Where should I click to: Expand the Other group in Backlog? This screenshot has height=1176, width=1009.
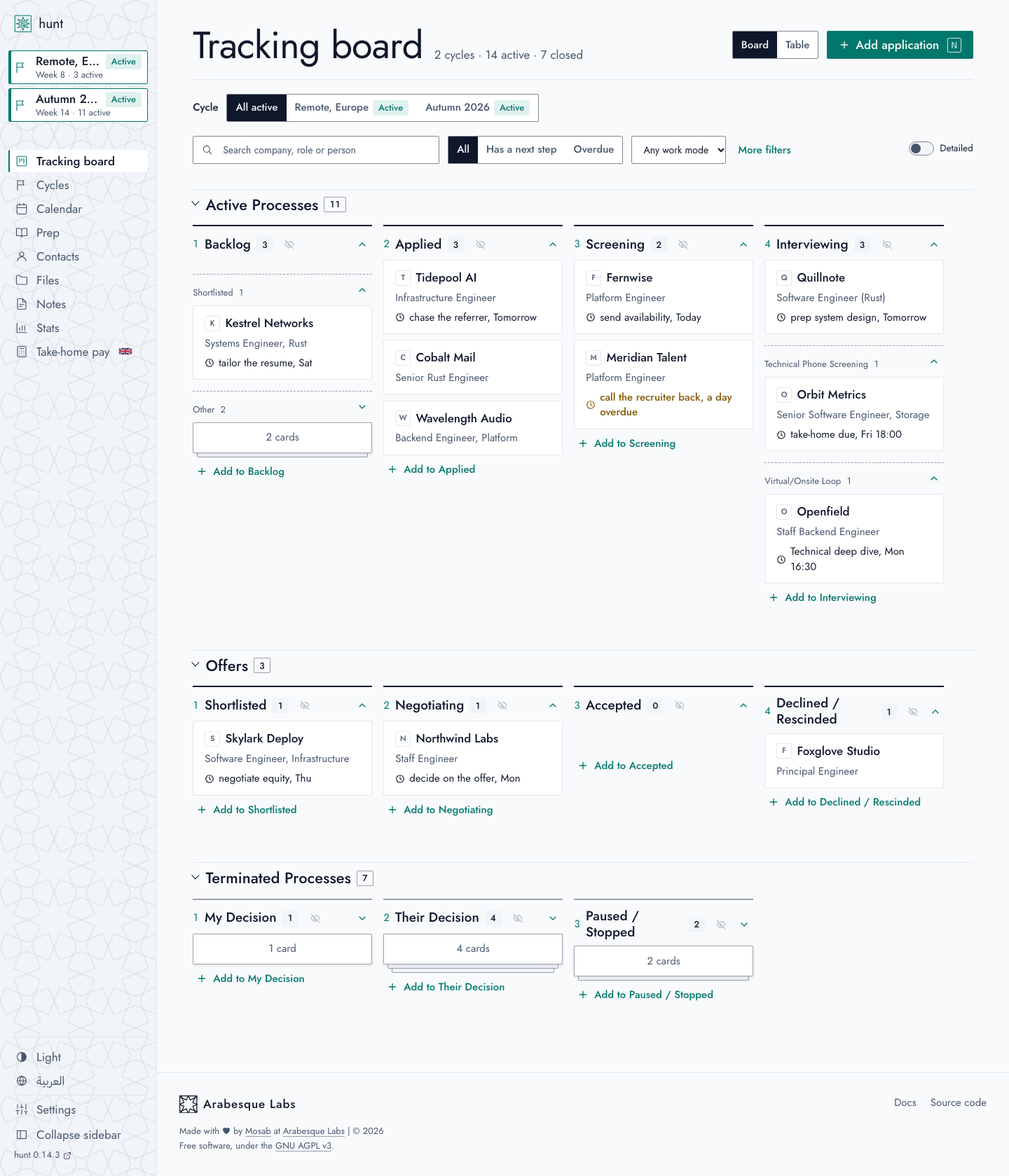point(362,407)
